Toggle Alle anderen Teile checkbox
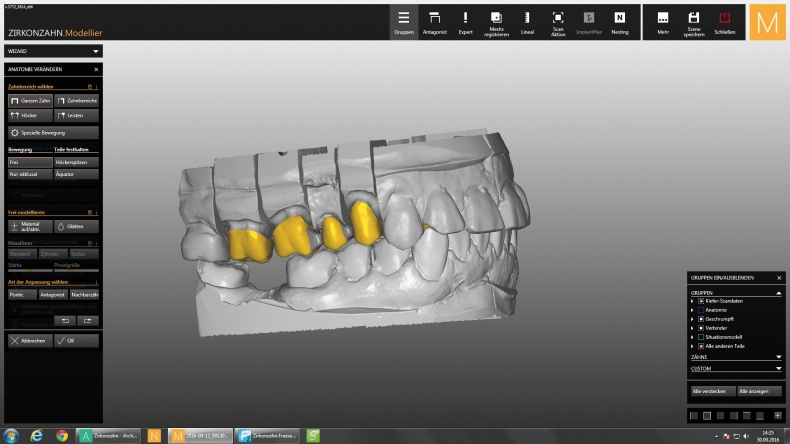The image size is (790, 444). [701, 346]
